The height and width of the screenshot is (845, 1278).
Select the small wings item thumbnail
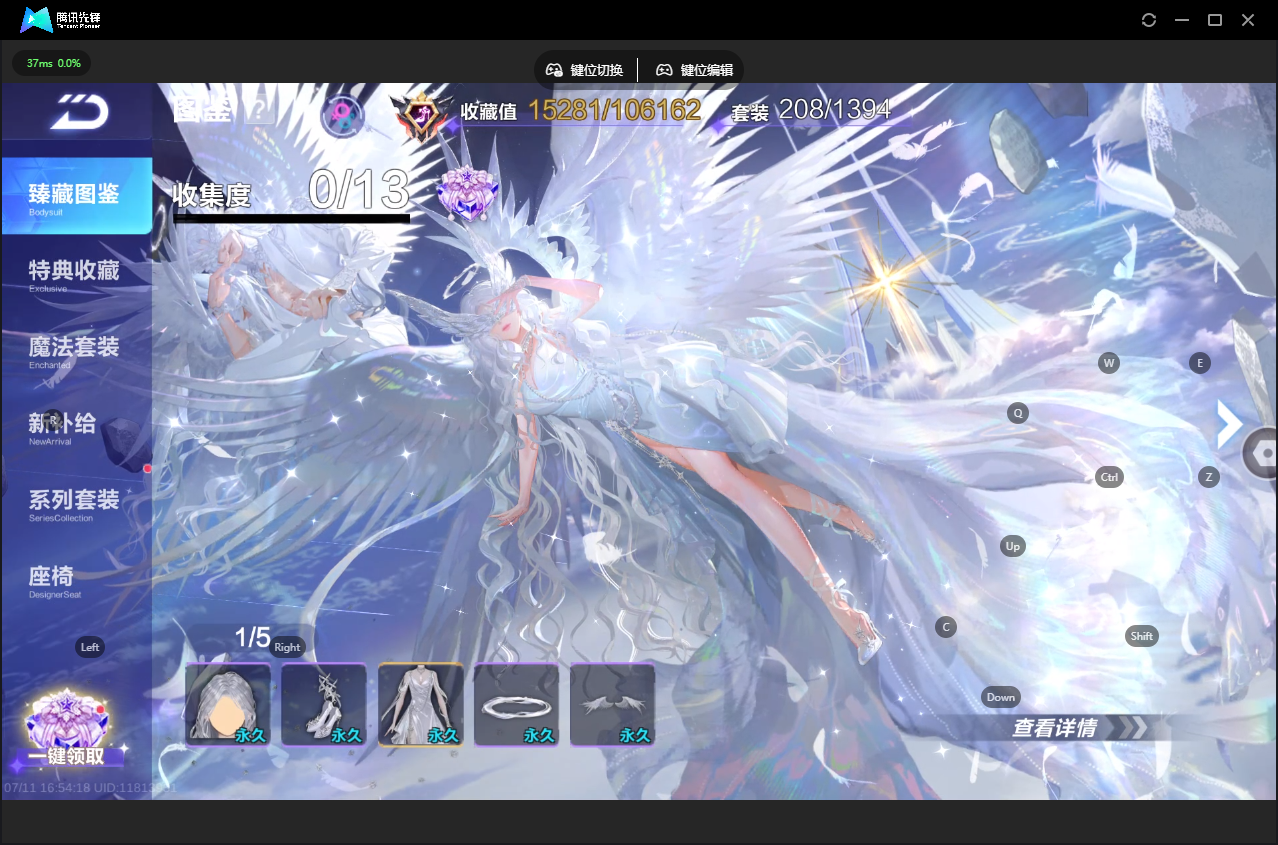tap(612, 704)
